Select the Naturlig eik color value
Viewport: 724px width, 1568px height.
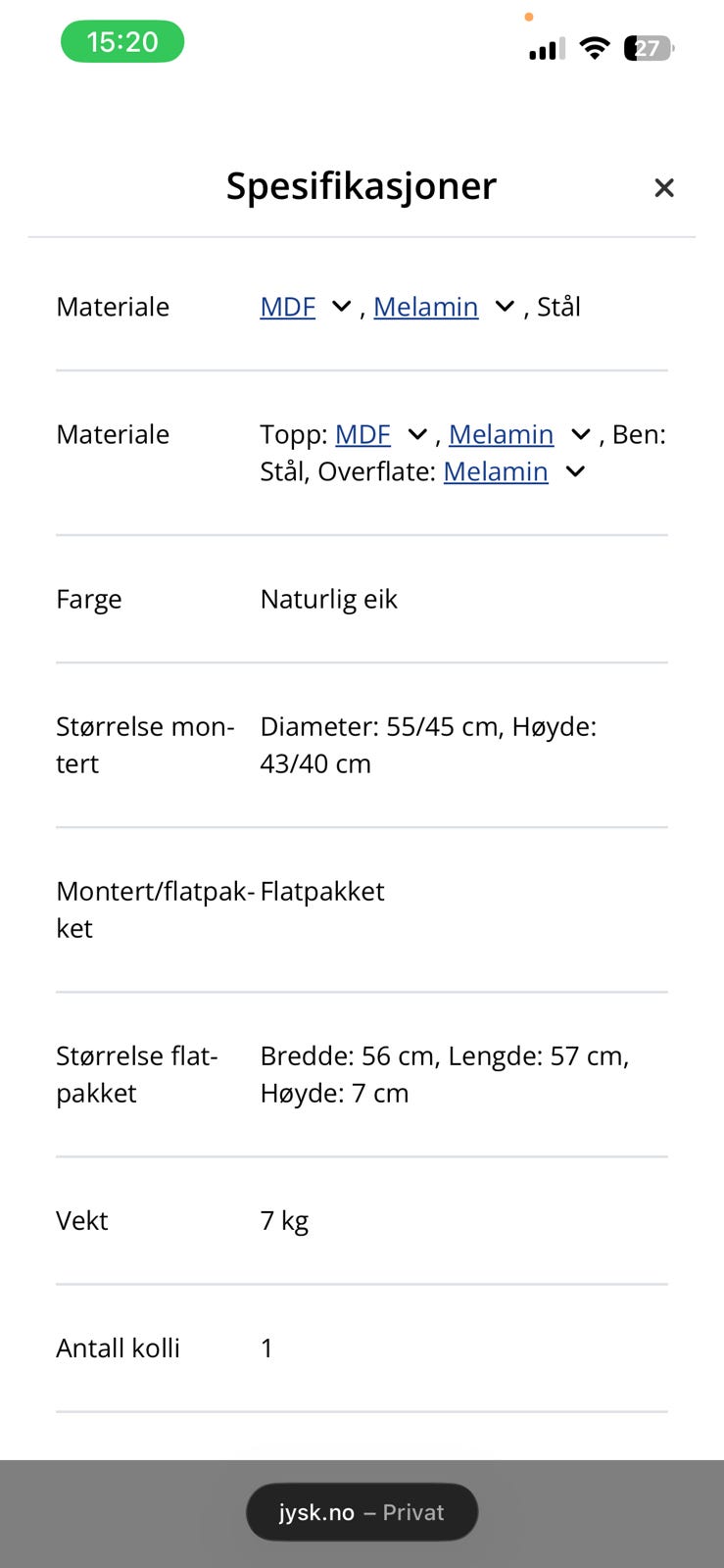click(x=328, y=599)
